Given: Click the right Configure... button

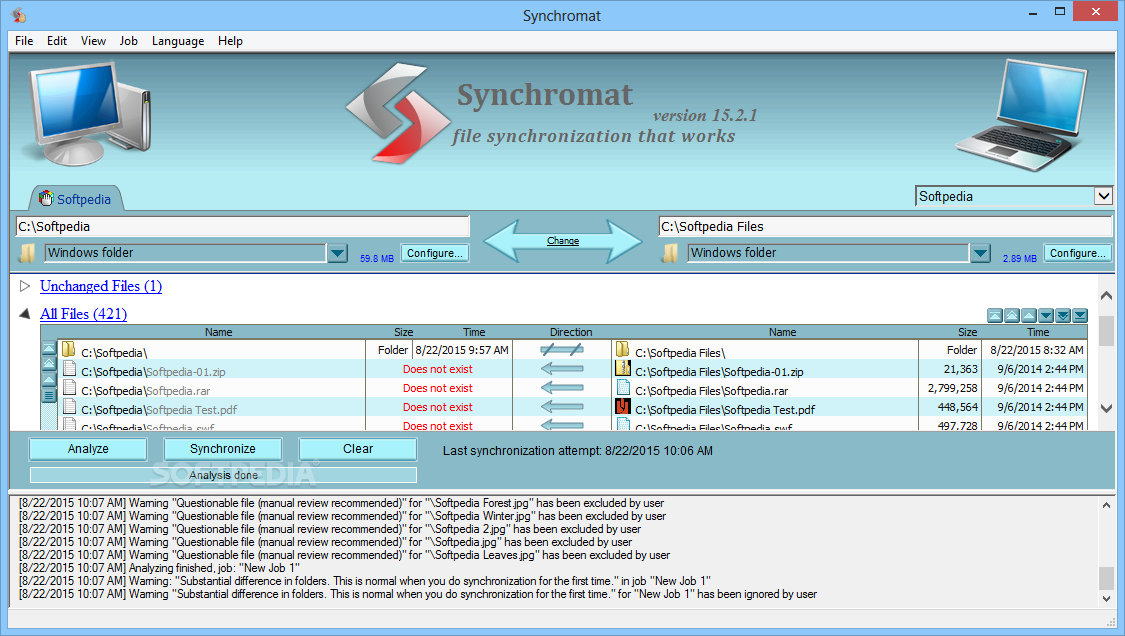Looking at the screenshot, I should tap(1078, 253).
